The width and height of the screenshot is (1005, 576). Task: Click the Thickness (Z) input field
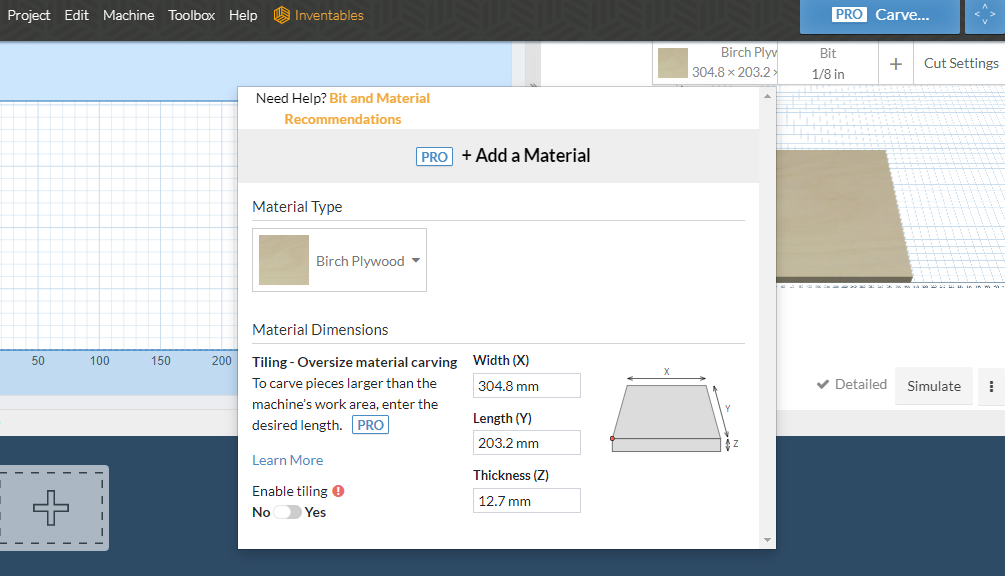(526, 500)
